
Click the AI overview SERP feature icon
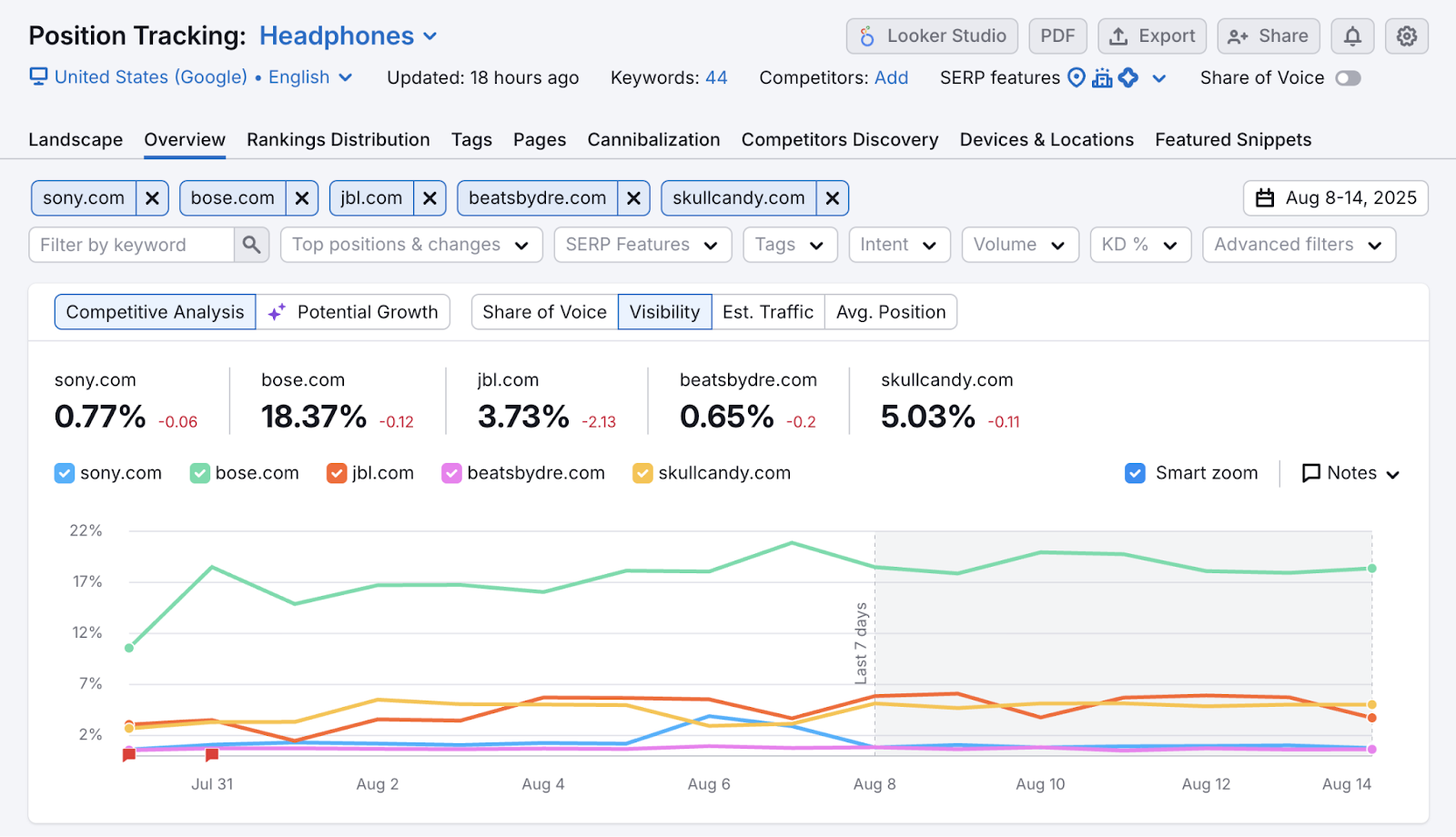(x=1128, y=78)
